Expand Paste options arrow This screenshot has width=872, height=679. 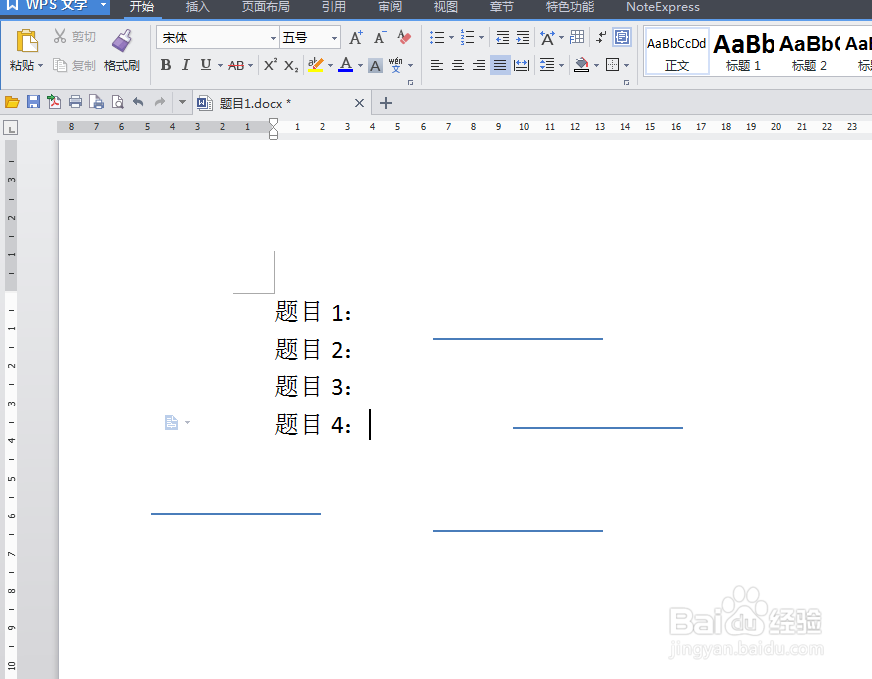tap(41, 66)
